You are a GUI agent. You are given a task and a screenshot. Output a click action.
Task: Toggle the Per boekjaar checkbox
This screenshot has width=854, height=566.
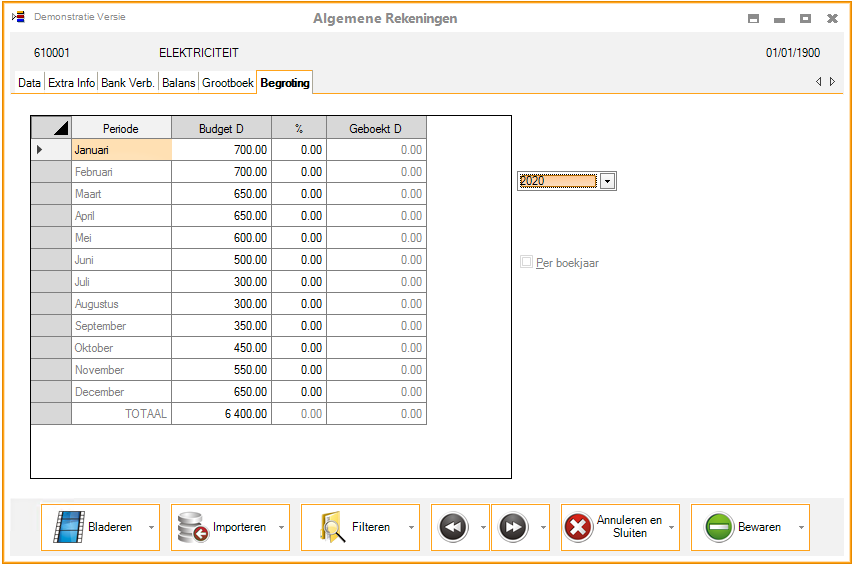526,263
